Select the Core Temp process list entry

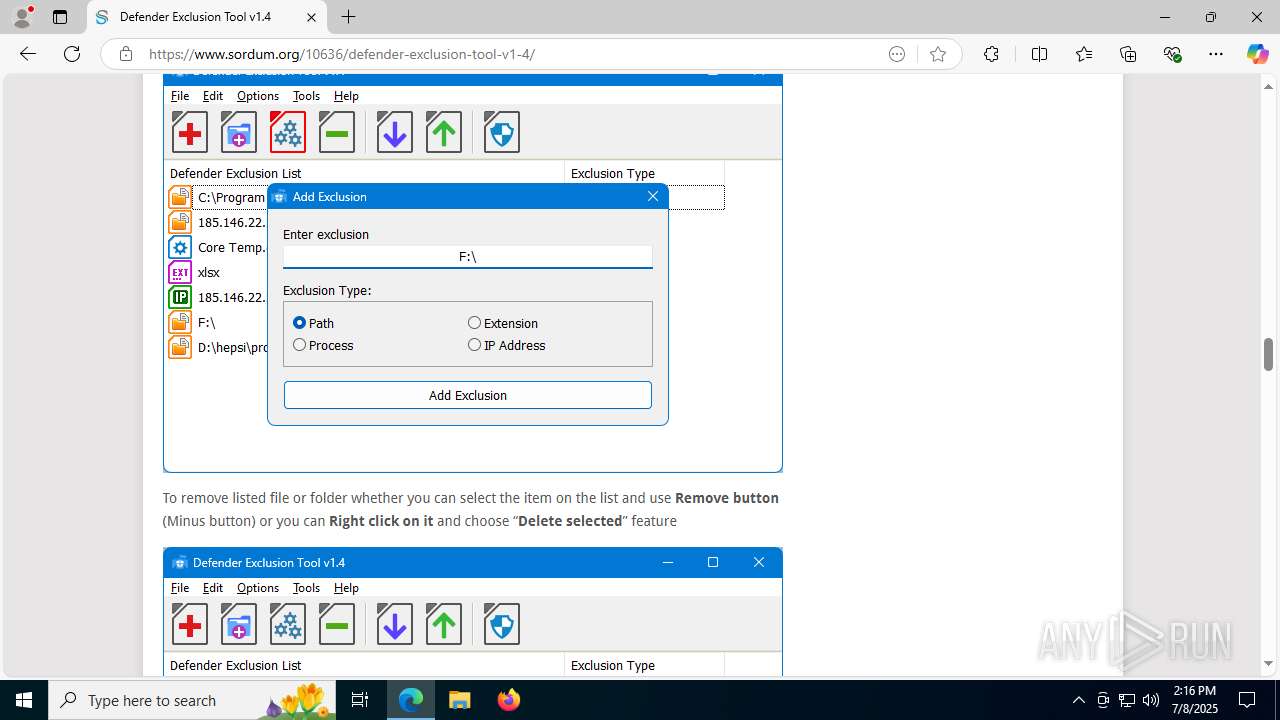point(232,247)
